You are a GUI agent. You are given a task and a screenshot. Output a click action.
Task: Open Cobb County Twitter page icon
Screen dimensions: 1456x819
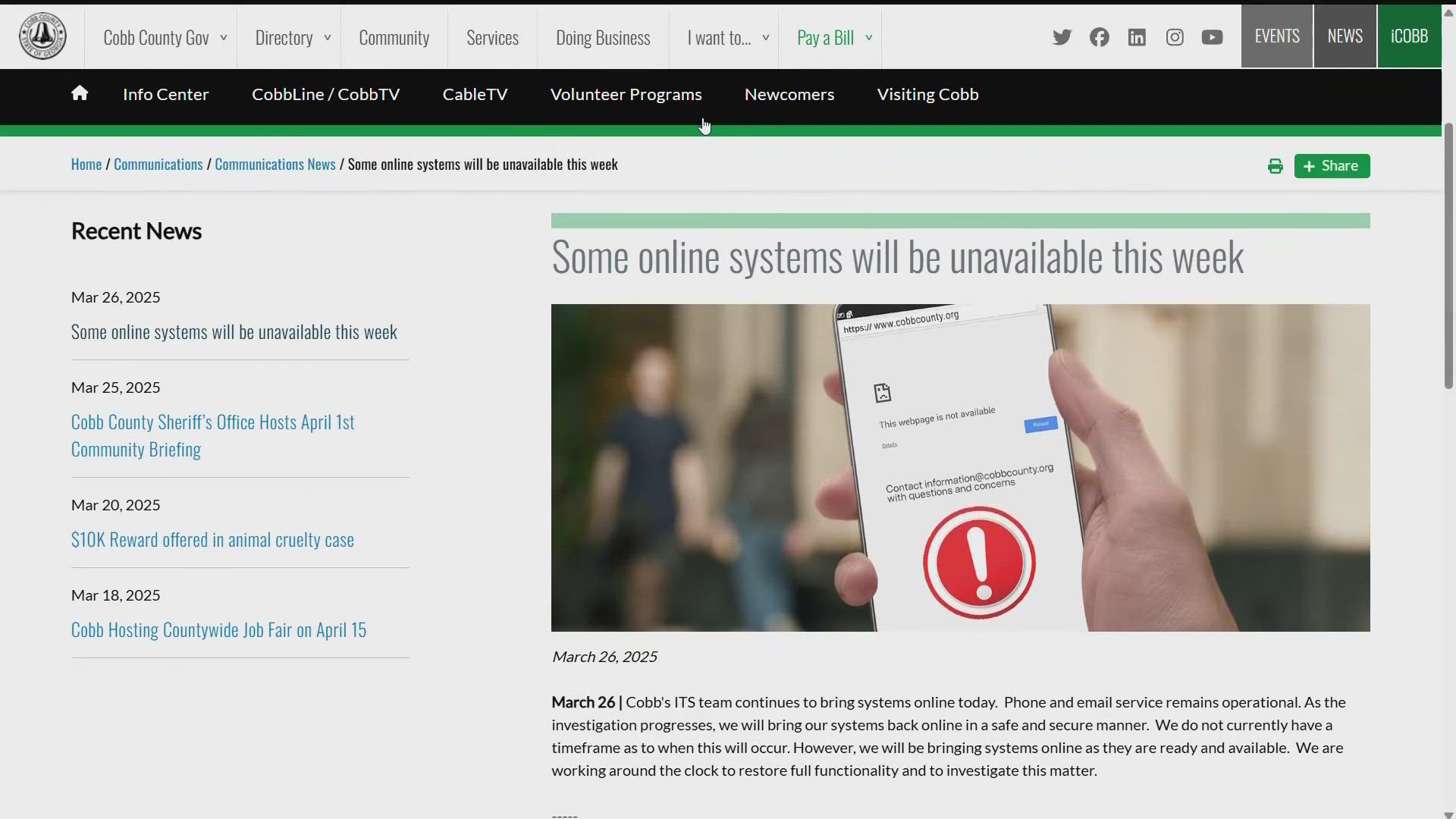(1062, 37)
